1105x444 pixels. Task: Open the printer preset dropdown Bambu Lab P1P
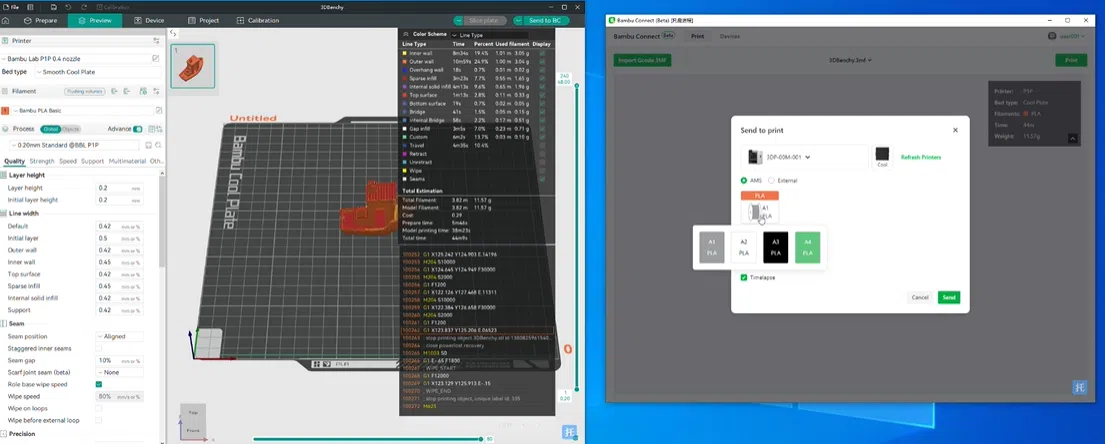75,59
